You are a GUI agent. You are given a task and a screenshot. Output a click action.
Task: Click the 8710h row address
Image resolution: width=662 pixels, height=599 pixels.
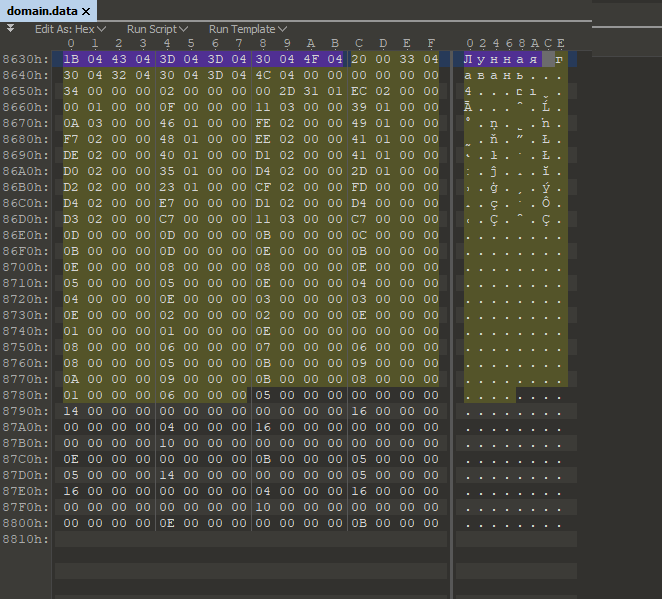26,283
